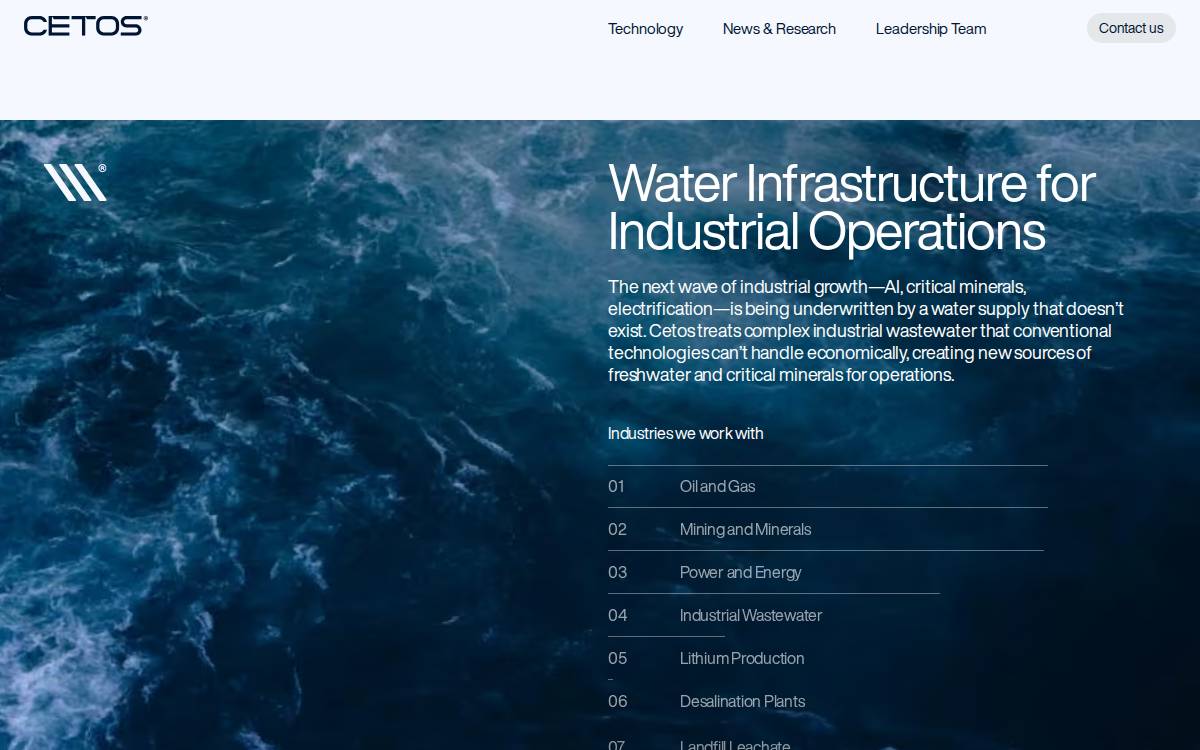Open the Technology menu item
Screen dimensions: 1200x750
point(645,29)
